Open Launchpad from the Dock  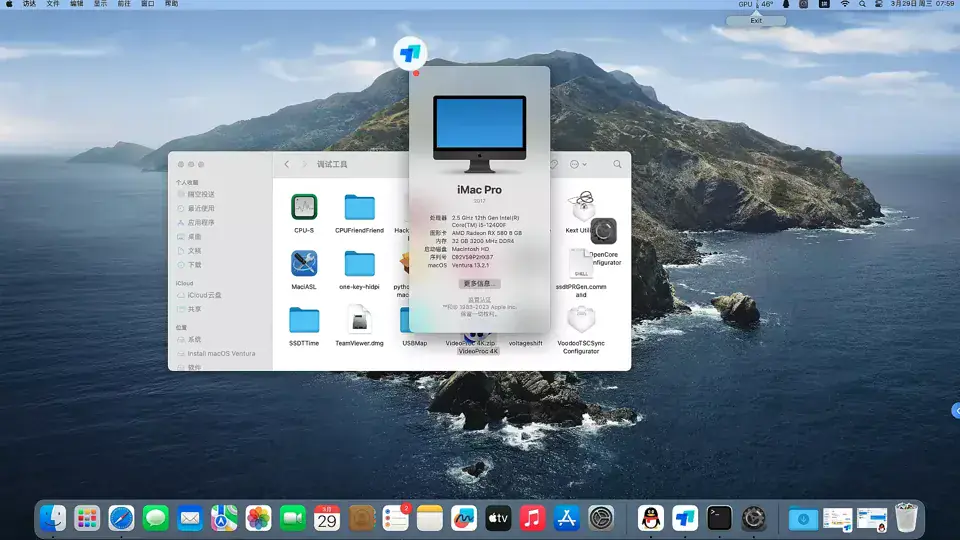point(87,519)
